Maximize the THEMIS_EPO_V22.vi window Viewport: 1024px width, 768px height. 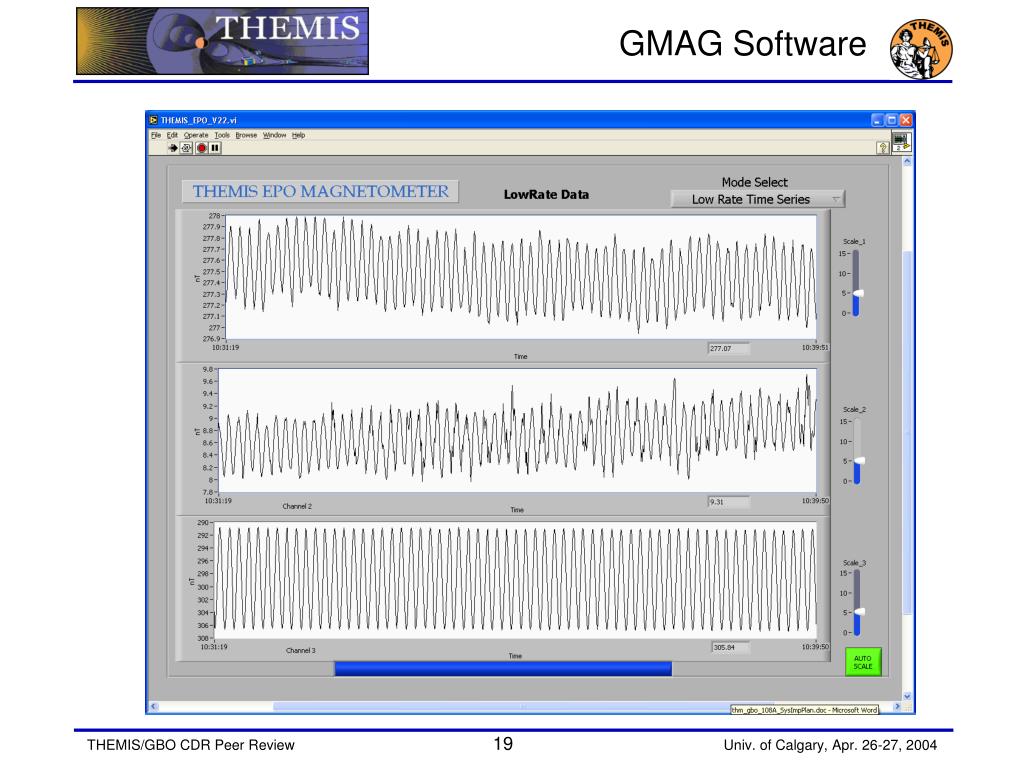coord(891,120)
